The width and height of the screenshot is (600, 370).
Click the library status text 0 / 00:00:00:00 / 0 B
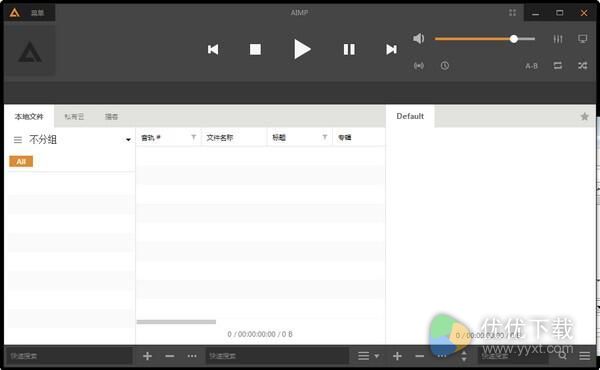(260, 334)
